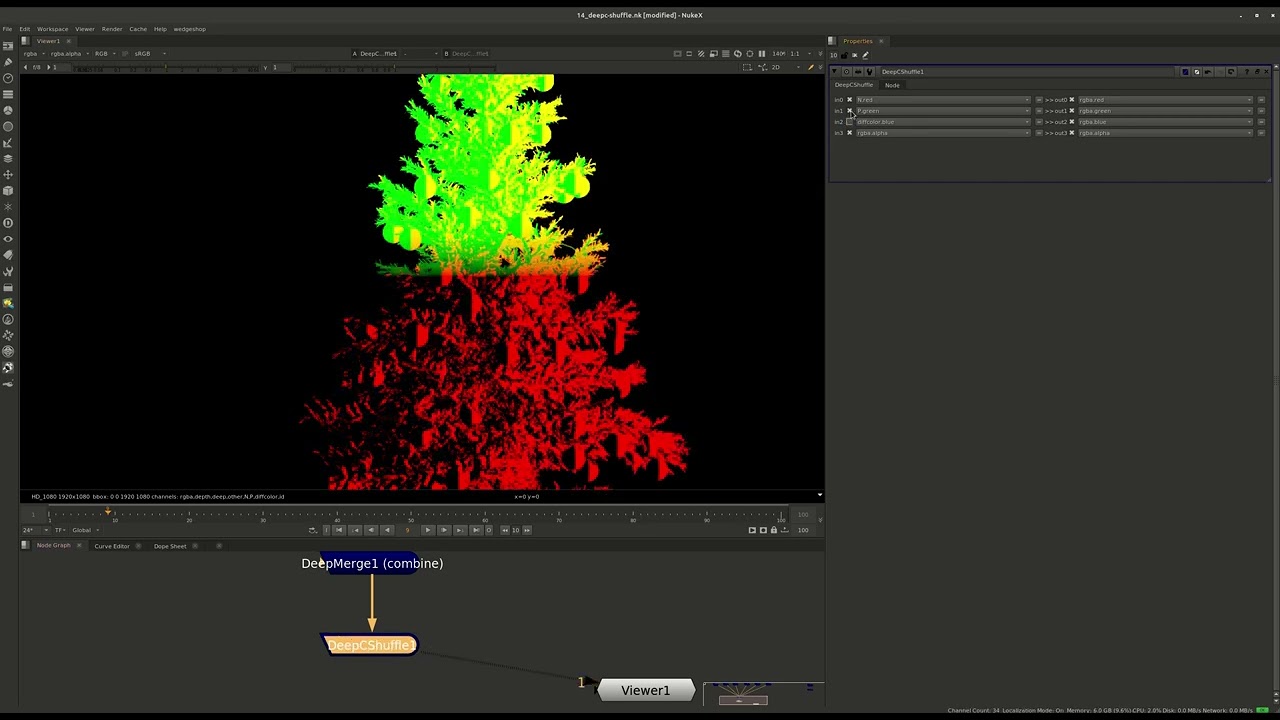This screenshot has width=1280, height=720.
Task: Switch to the Curve Editor tab
Action: 112,546
